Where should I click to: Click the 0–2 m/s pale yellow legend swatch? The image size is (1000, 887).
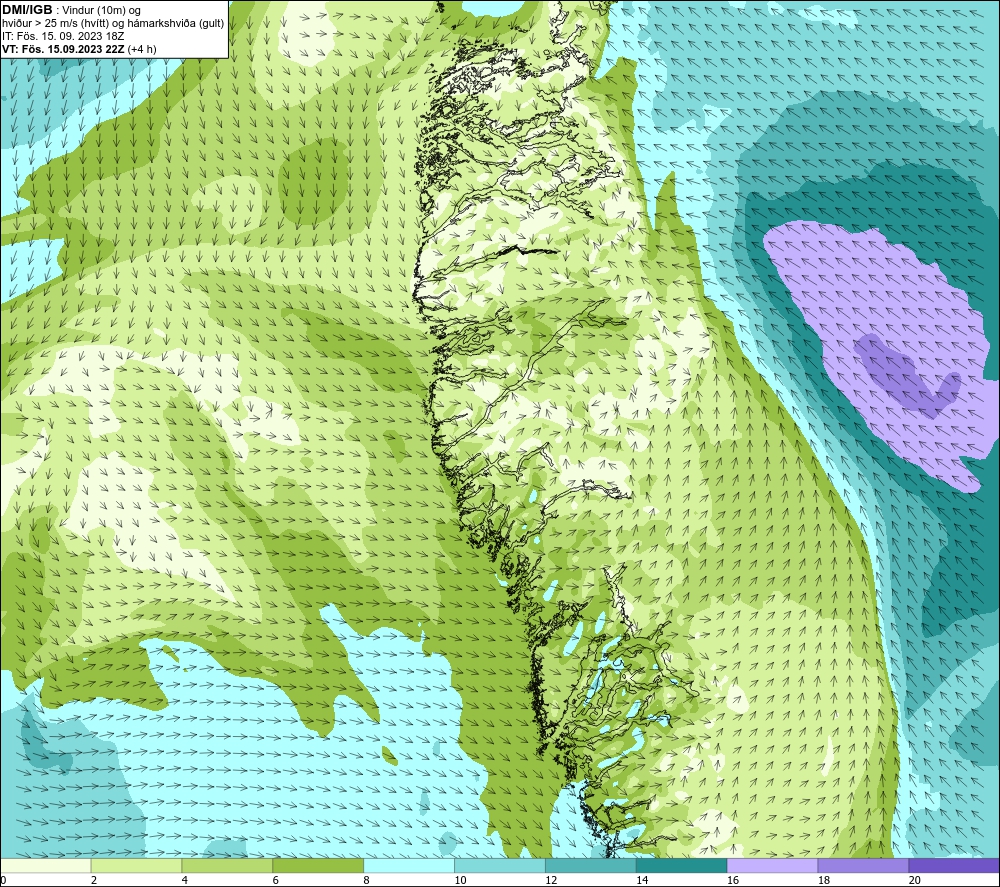[46, 865]
